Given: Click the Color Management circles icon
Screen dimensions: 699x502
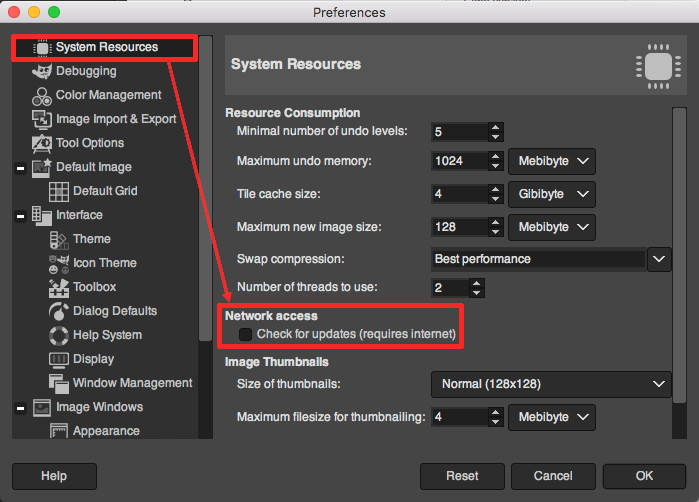Looking at the screenshot, I should [x=41, y=96].
